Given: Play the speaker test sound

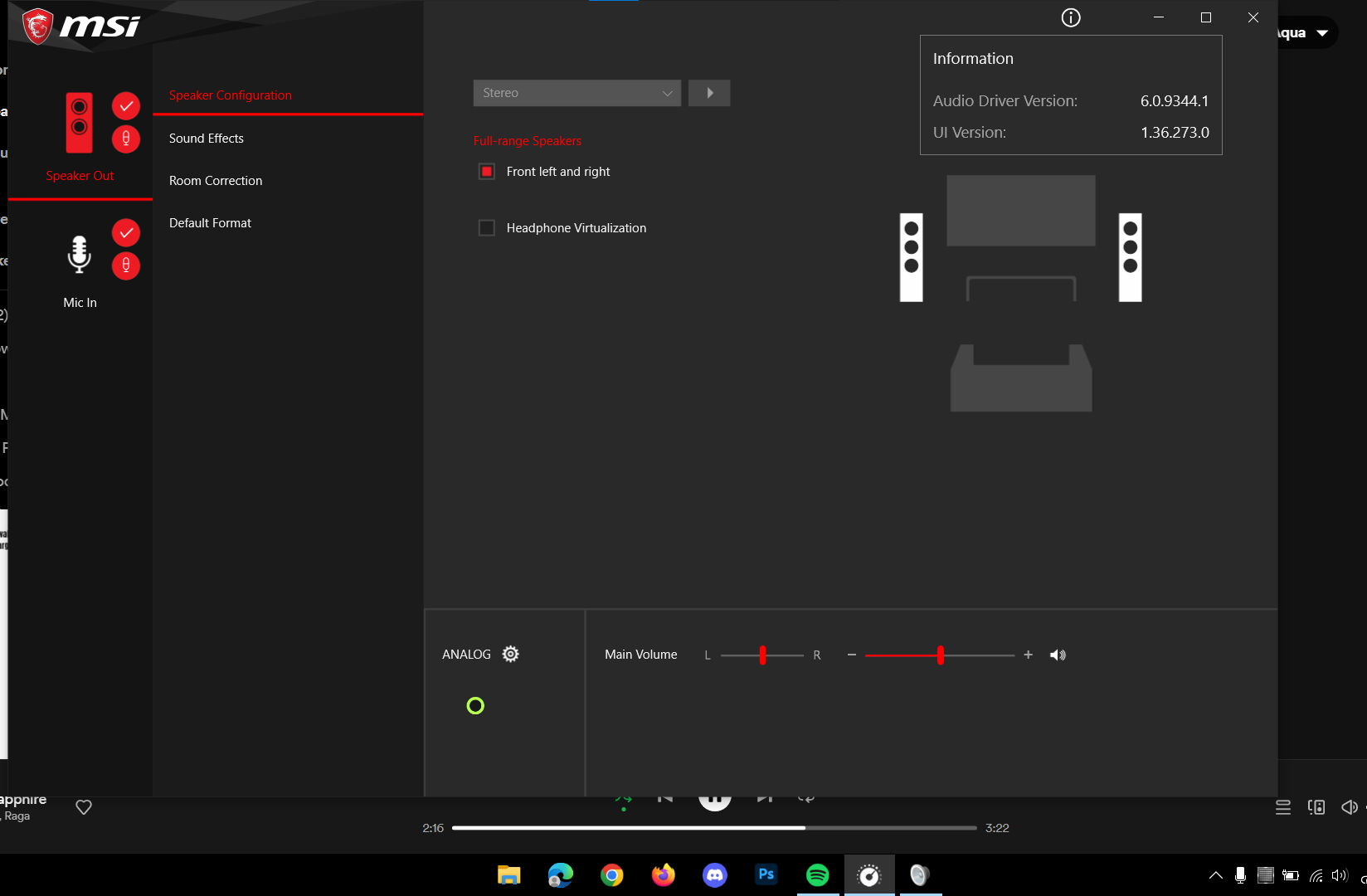Looking at the screenshot, I should 709,93.
